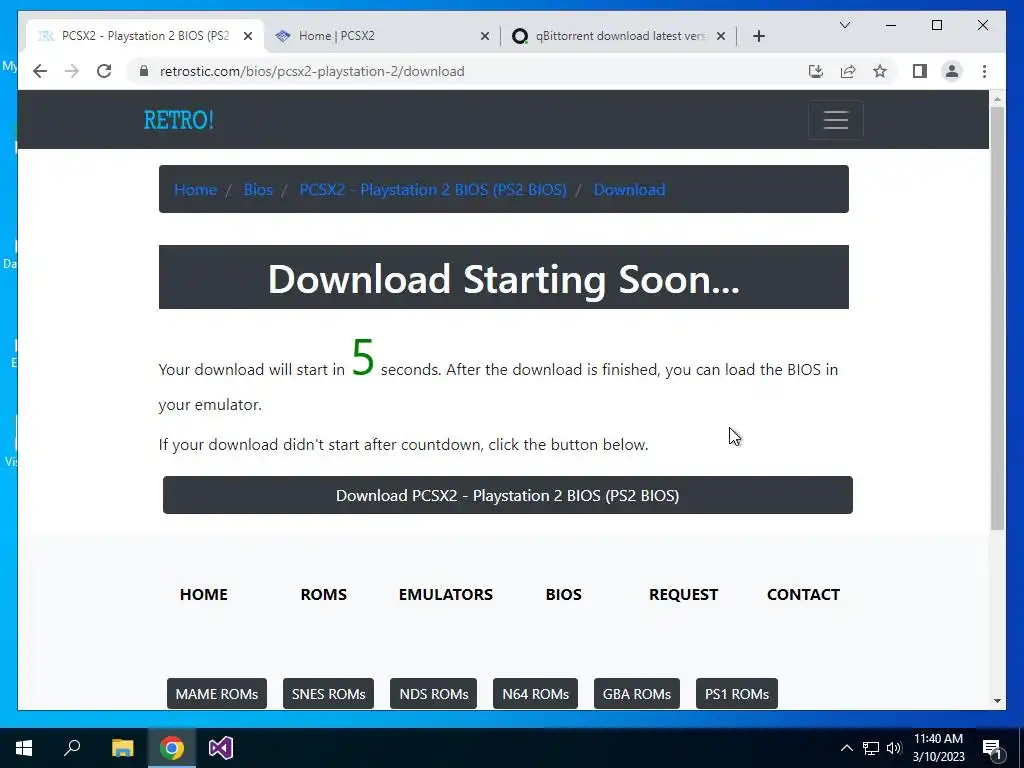Select the PCSX2 - Playstation 2 BIOS tab

(x=145, y=36)
